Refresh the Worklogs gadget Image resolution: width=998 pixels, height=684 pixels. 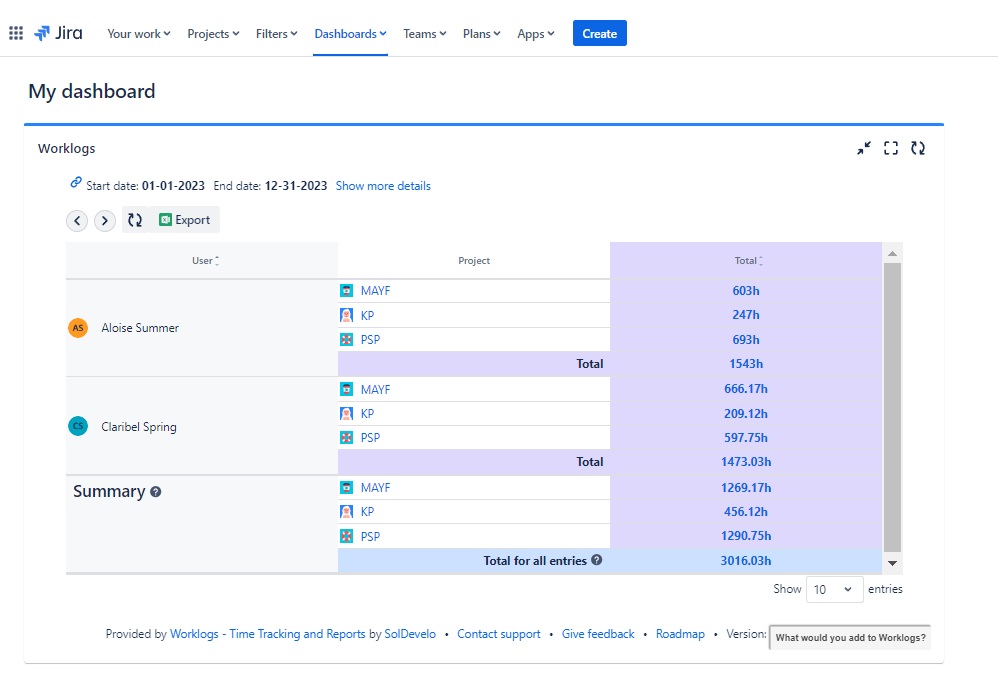click(918, 148)
